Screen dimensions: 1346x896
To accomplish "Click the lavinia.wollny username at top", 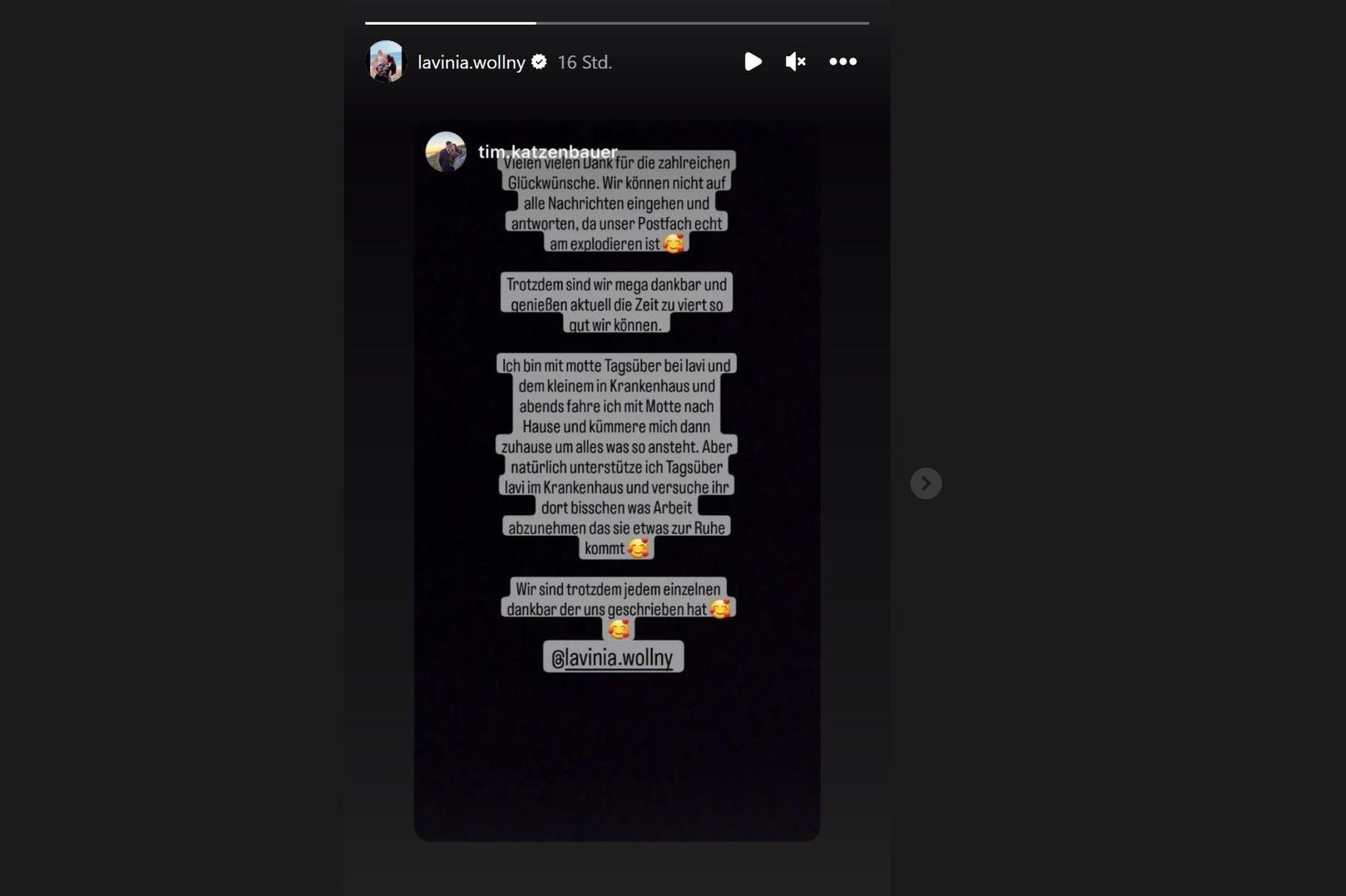I will tap(471, 62).
